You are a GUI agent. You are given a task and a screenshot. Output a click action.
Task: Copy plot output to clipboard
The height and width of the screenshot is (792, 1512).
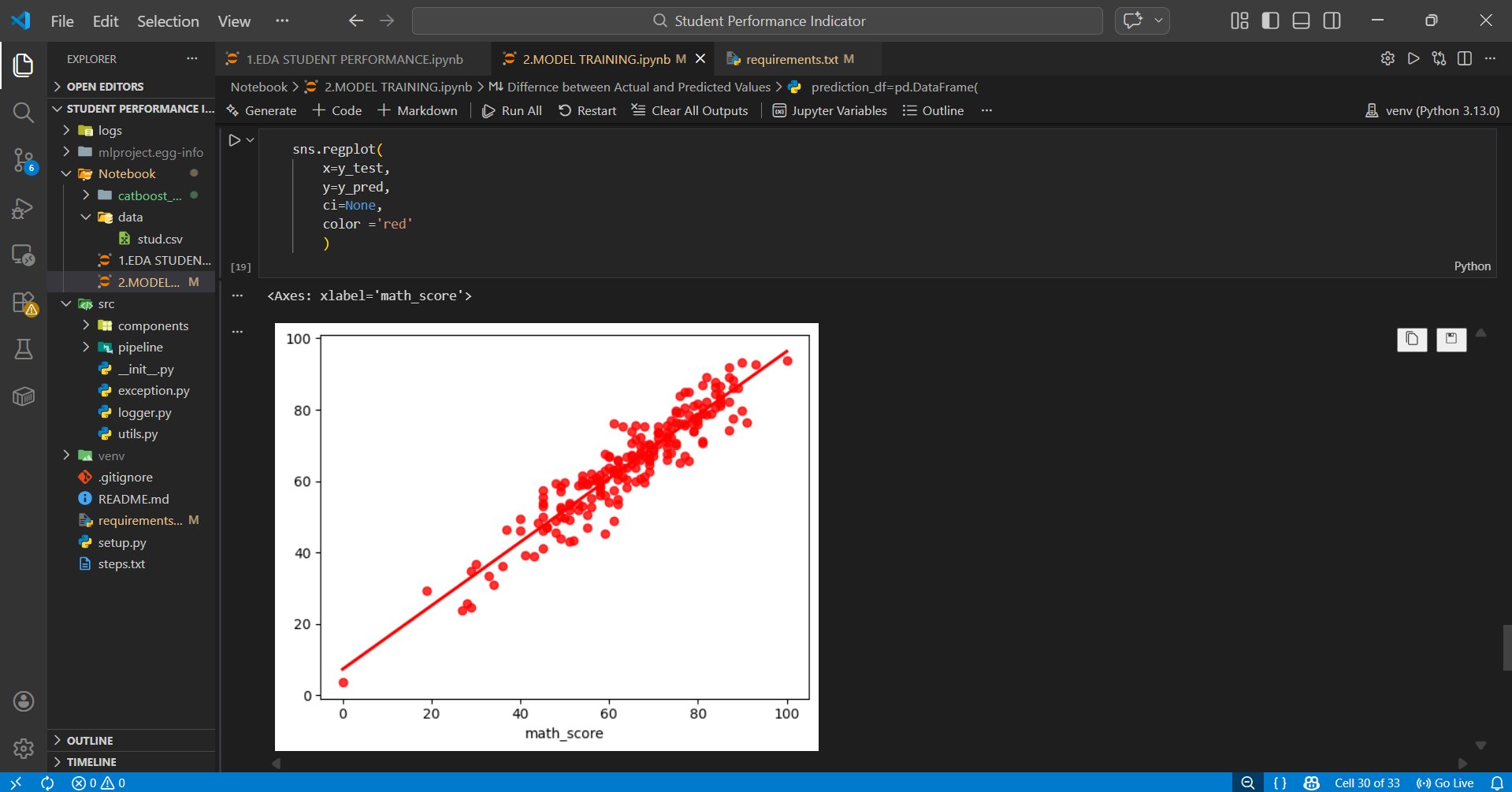1412,339
